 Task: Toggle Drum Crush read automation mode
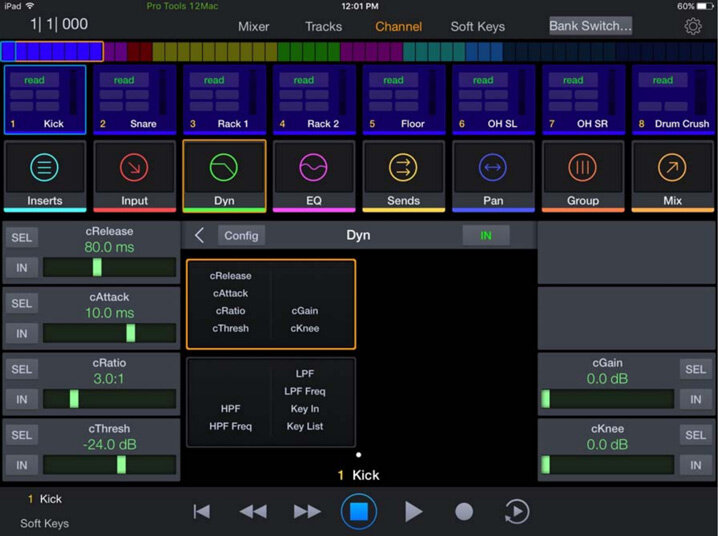tap(663, 80)
